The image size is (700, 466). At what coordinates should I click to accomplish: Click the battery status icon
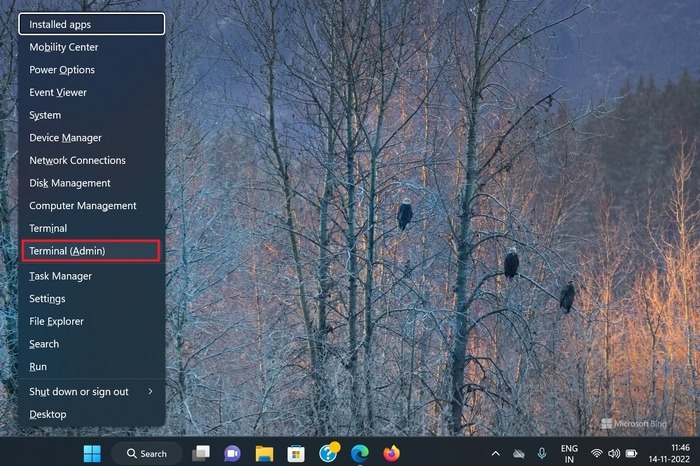[x=631, y=454]
